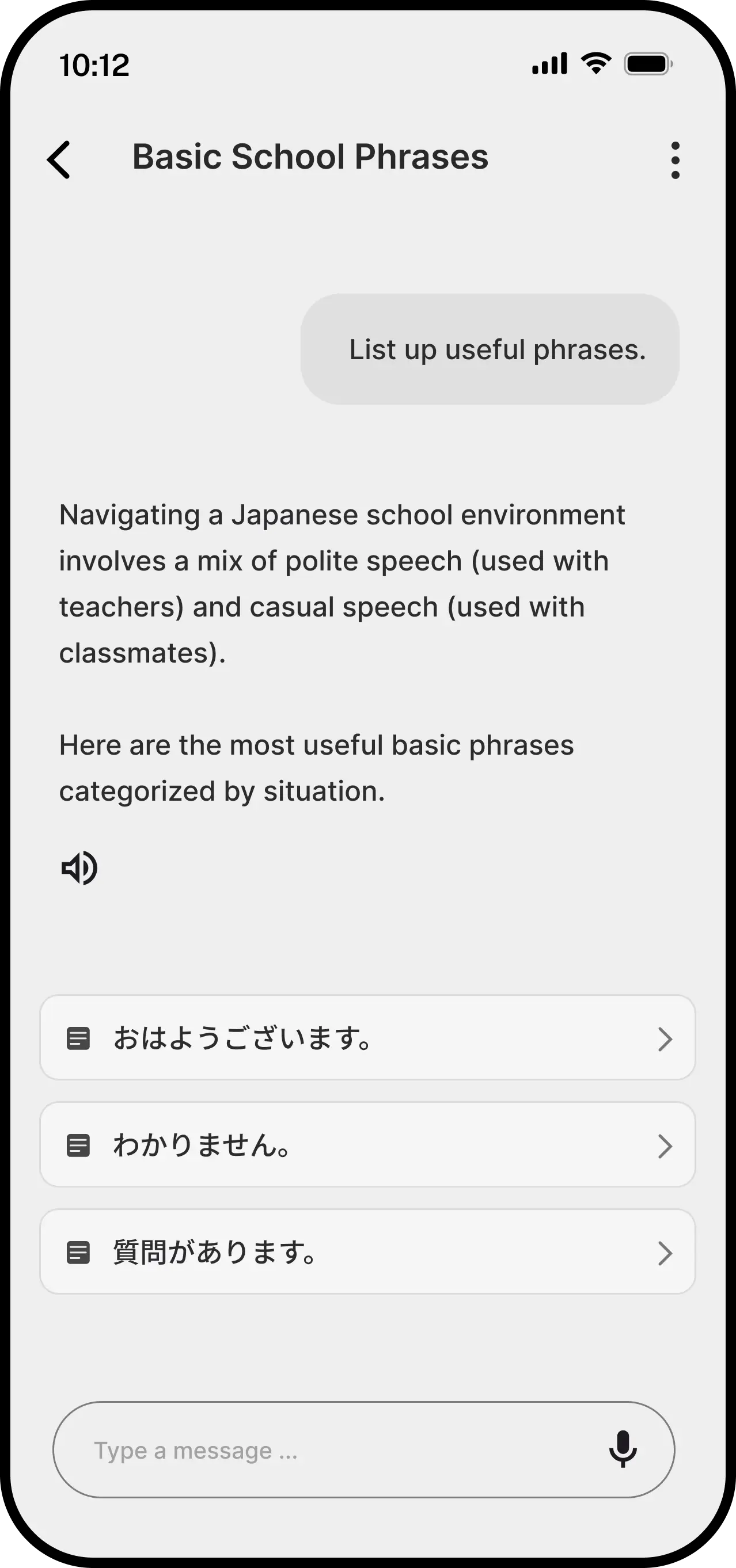
Task: Expand chevron on おはようございます card
Action: pyautogui.click(x=665, y=1038)
